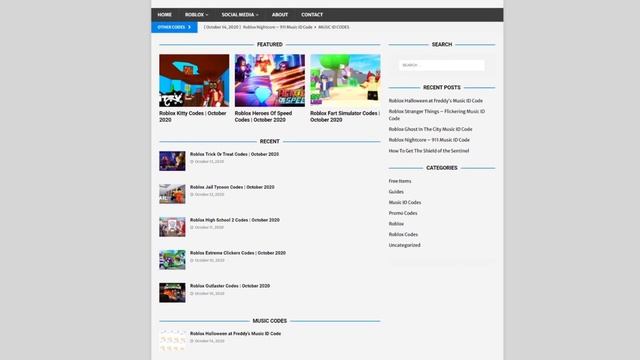
Task: Select the Promo Codes category
Action: (403, 213)
